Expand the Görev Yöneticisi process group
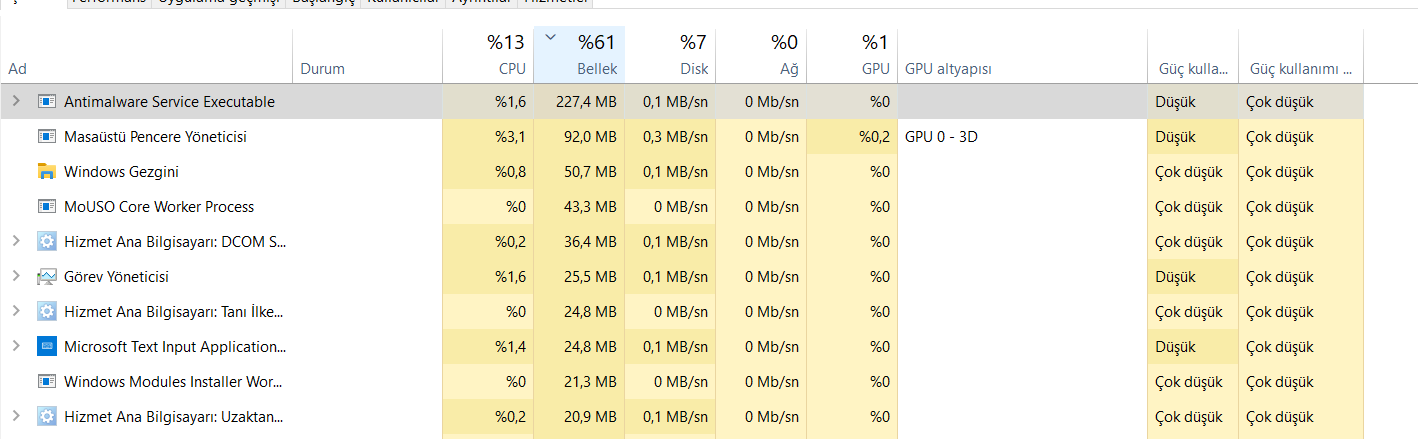1418x439 pixels. (x=15, y=277)
